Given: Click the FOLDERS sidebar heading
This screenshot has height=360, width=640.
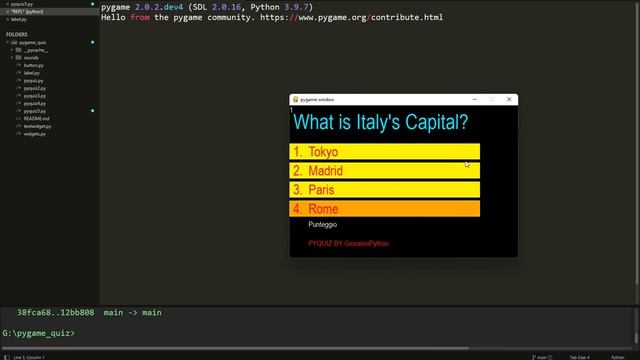Looking at the screenshot, I should click(x=17, y=35).
